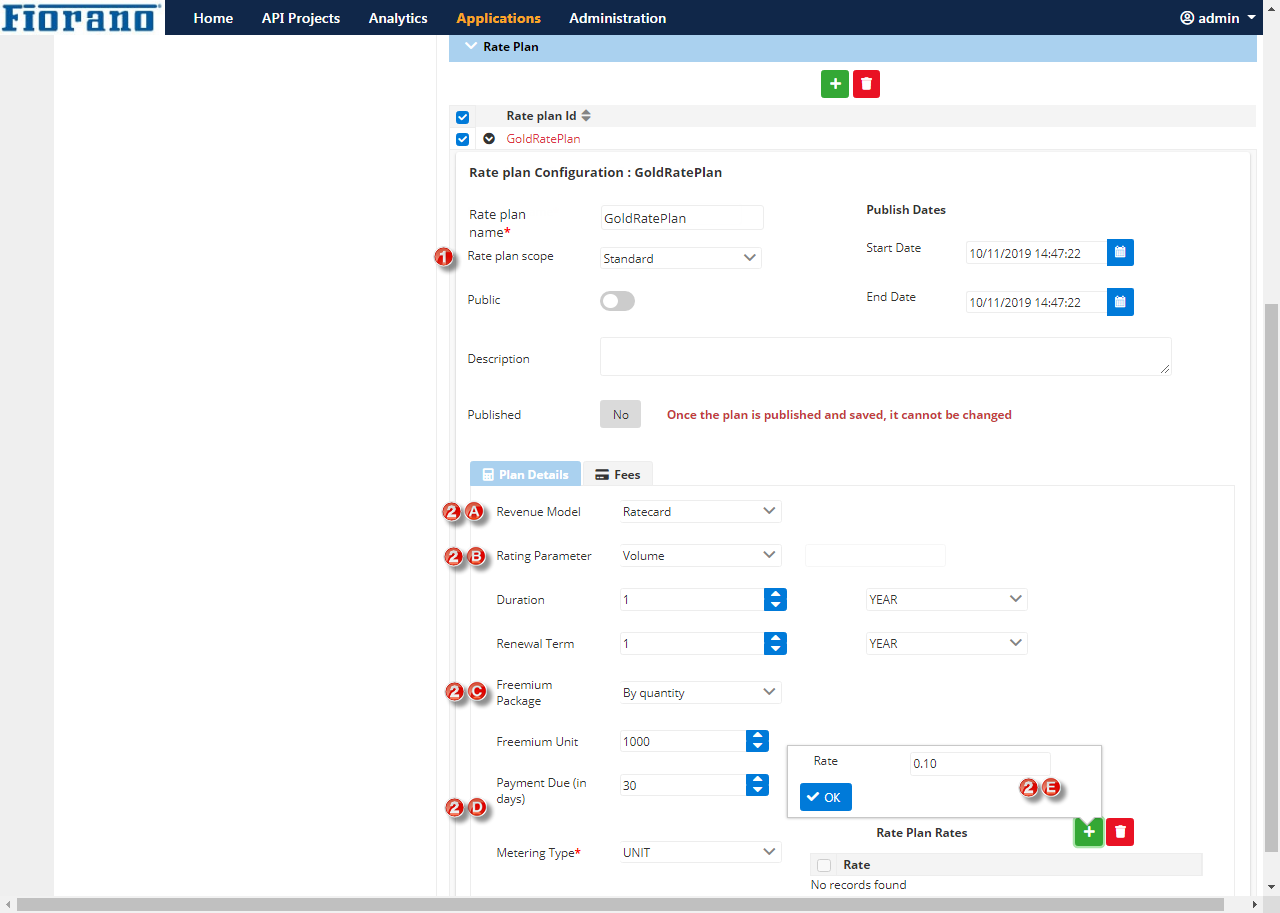Uncheck the GoldRatePlan row checkbox
This screenshot has width=1280, height=913.
click(x=462, y=139)
